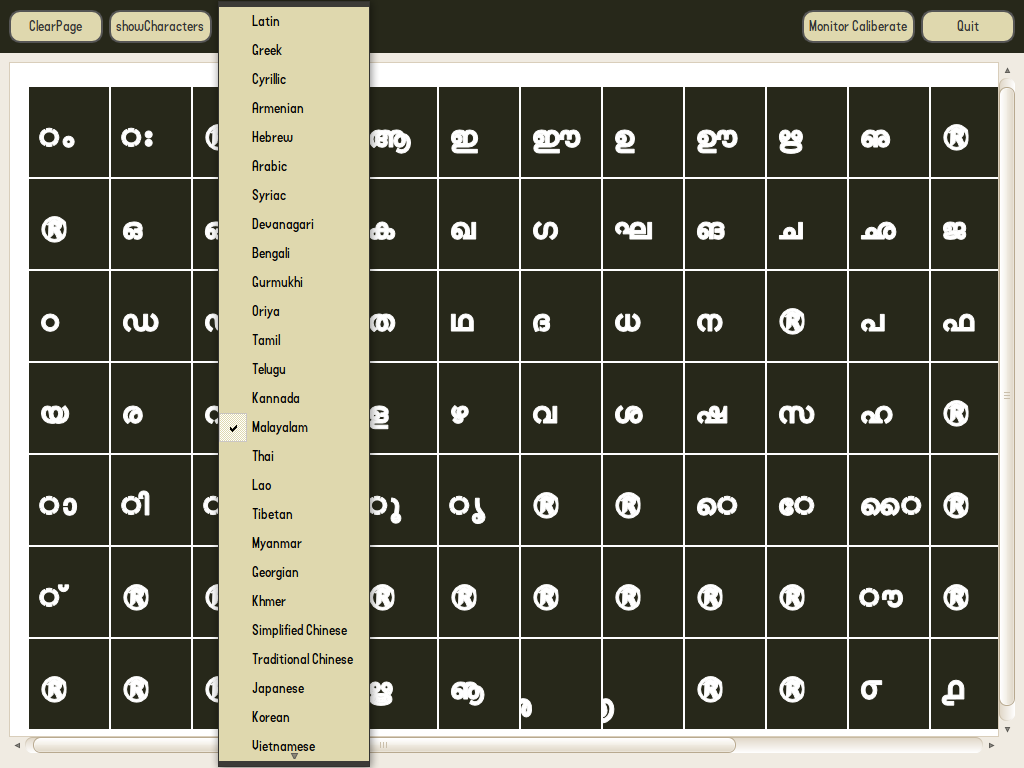Viewport: 1024px width, 768px height.
Task: Expand menu with bottom scroll arrow
Action: pos(294,757)
